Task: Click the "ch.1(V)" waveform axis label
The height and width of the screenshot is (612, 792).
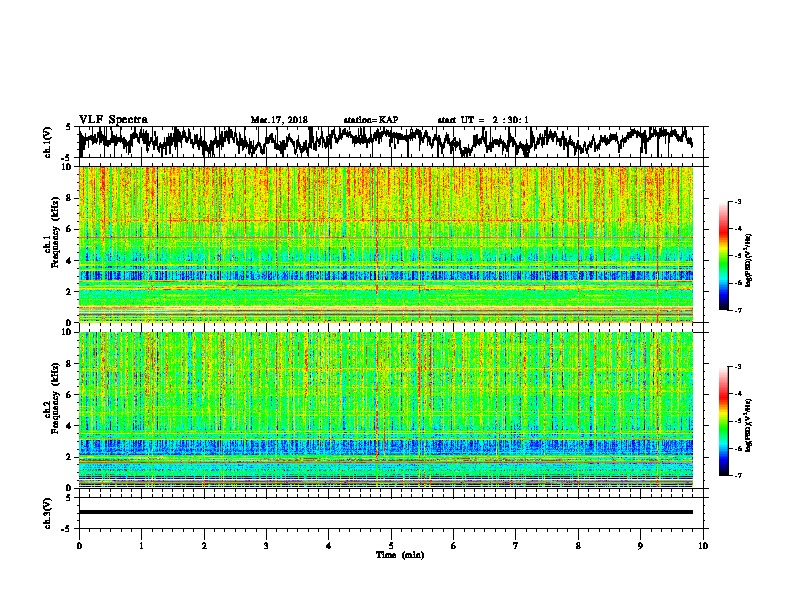Action: coord(48,142)
